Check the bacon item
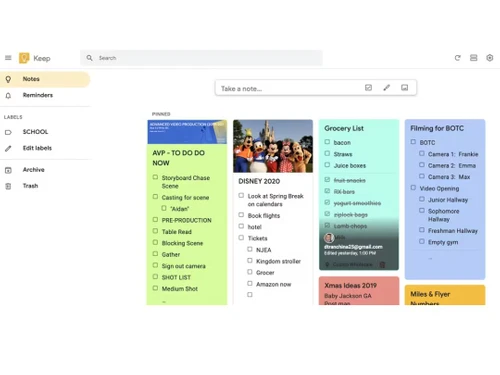The width and height of the screenshot is (500, 375). [327, 142]
